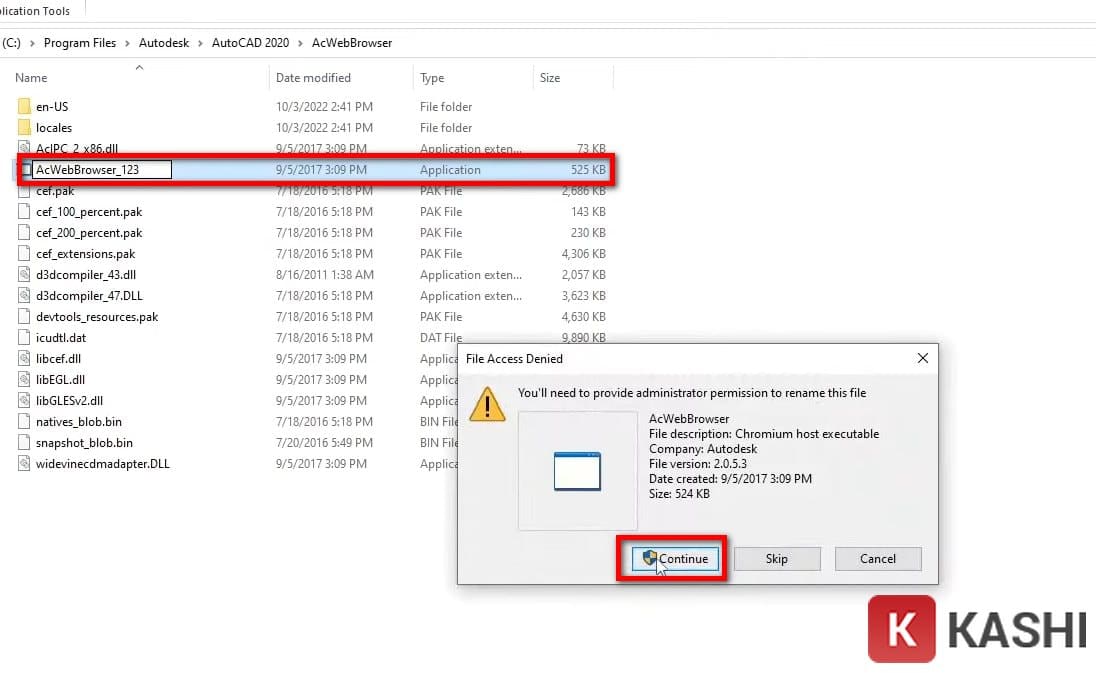Navigate to Program Files via the breadcrumb
1096x673 pixels.
[x=79, y=42]
